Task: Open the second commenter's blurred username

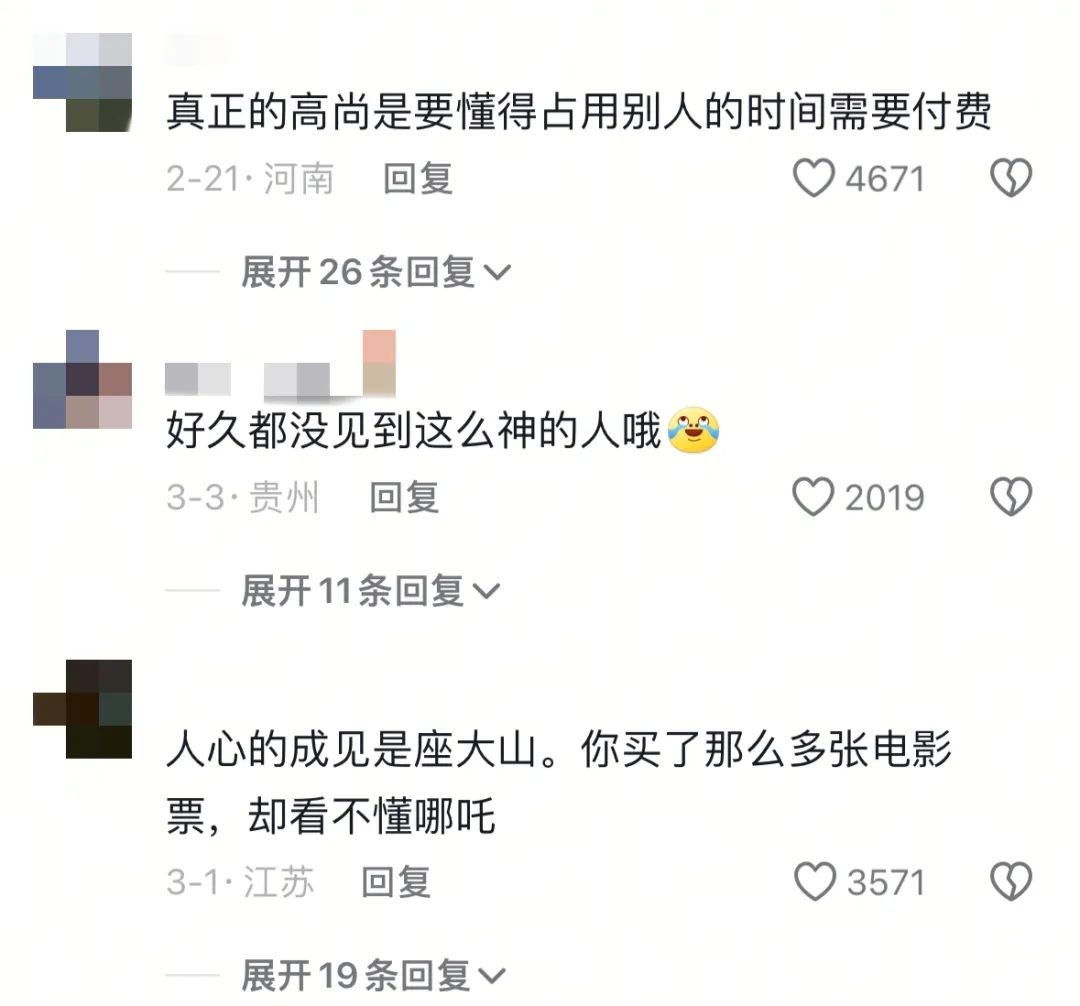Action: 280,363
